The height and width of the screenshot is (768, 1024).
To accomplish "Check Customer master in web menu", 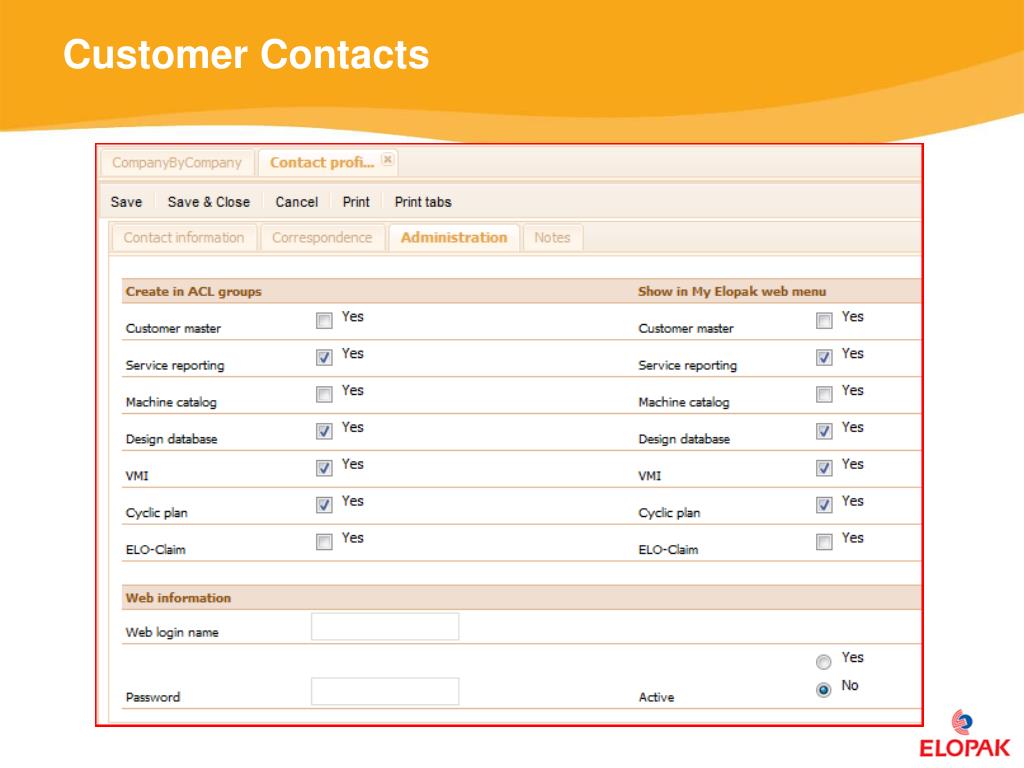I will [824, 321].
